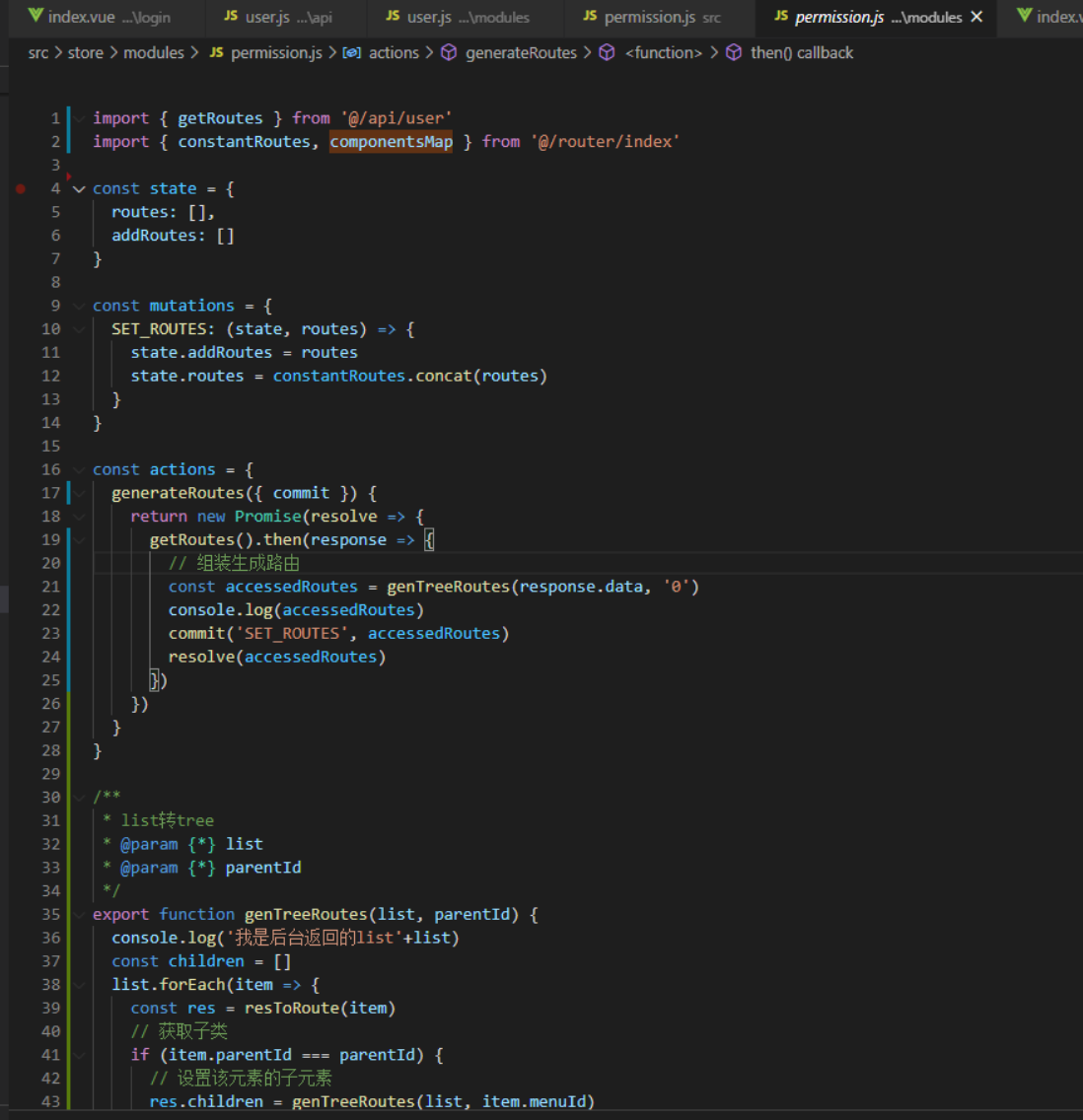
Task: Remove breakpoint on line 4
Action: click(21, 188)
